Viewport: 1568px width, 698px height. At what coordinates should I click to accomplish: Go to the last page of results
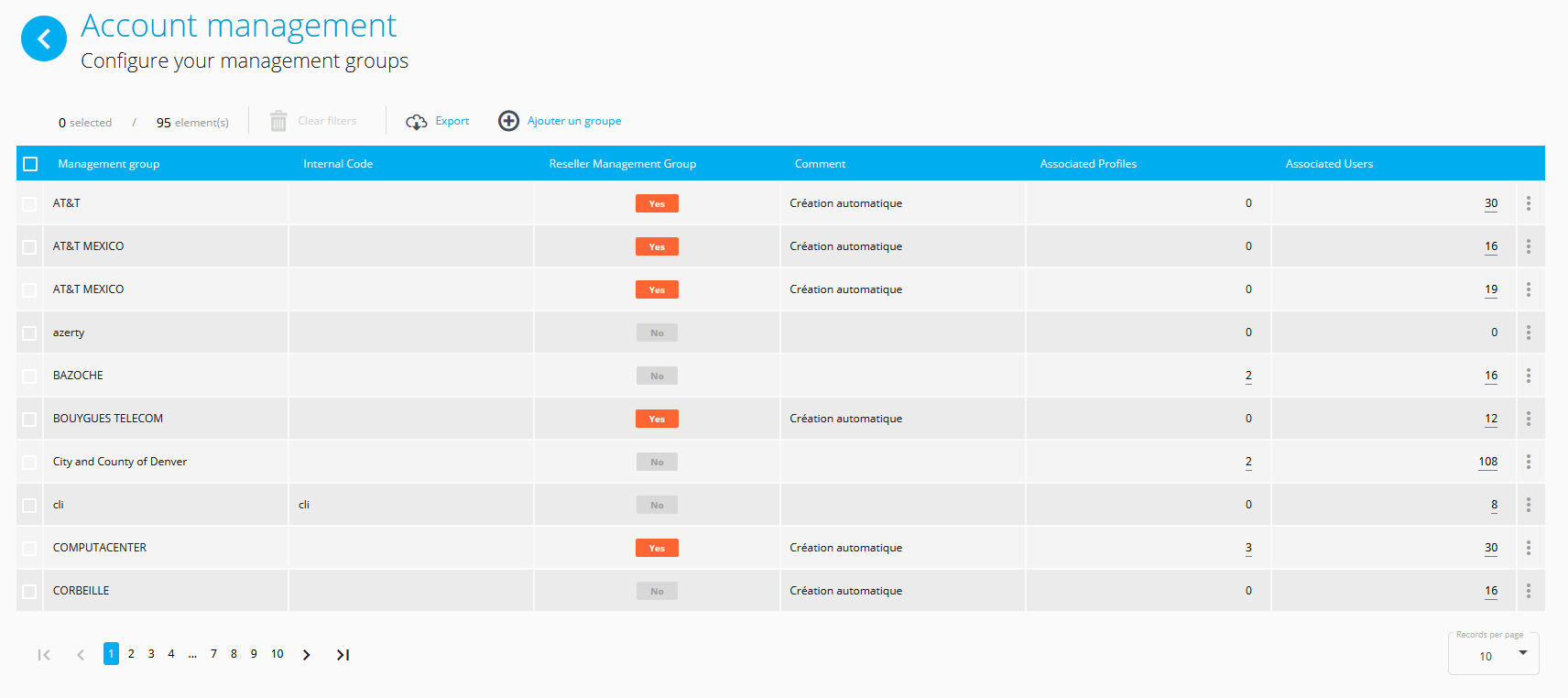pyautogui.click(x=343, y=655)
